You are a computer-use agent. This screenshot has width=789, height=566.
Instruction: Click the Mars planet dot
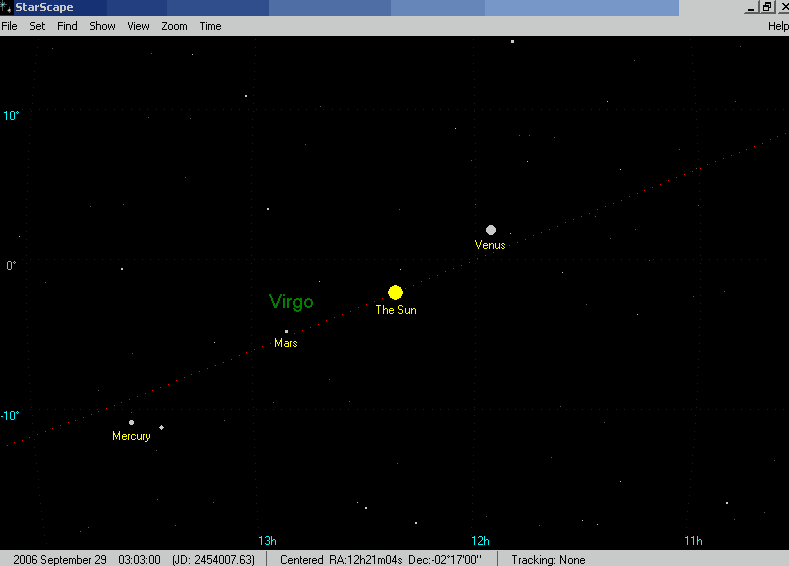(286, 332)
